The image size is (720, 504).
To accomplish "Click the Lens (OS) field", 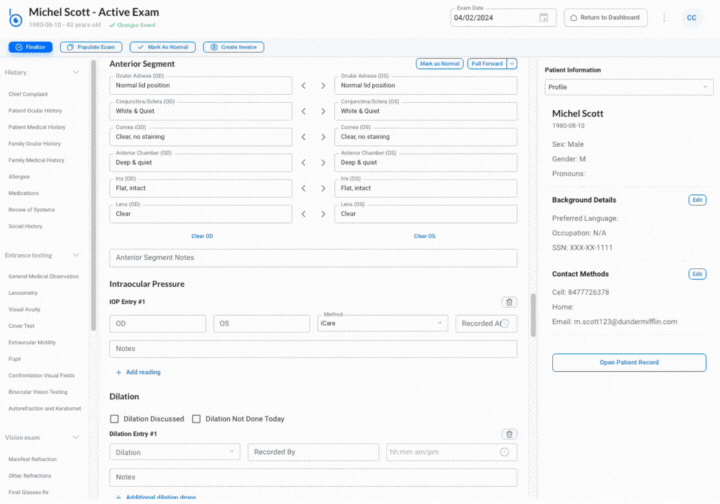I will (x=426, y=214).
